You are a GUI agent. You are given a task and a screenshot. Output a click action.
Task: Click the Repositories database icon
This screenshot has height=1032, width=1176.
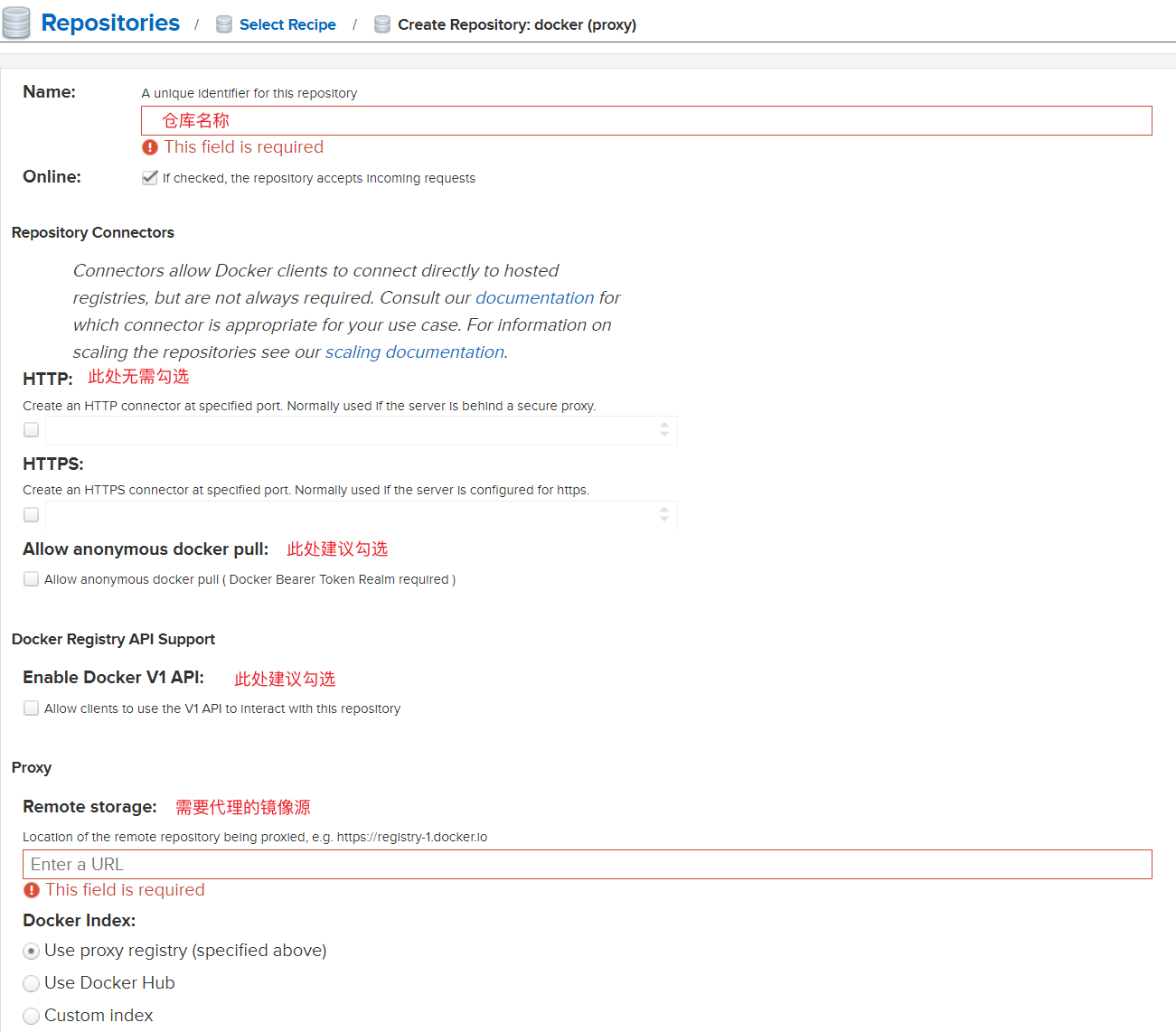click(x=16, y=23)
